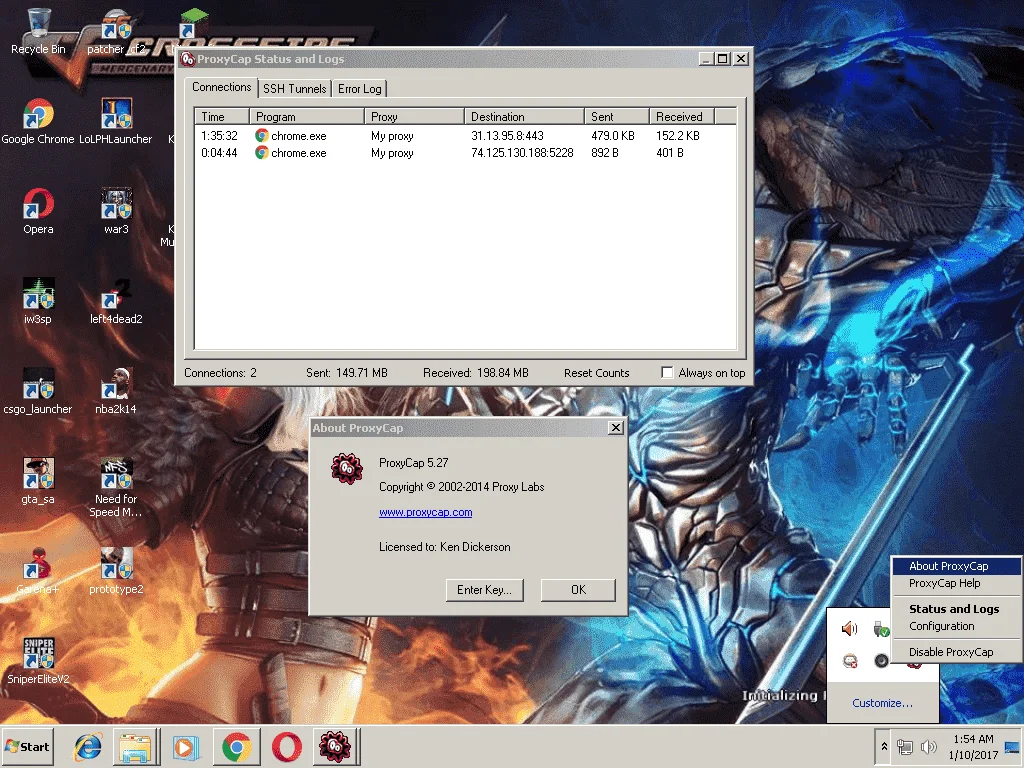Open Configuration from tray menu
This screenshot has height=768, width=1024.
coord(956,626)
